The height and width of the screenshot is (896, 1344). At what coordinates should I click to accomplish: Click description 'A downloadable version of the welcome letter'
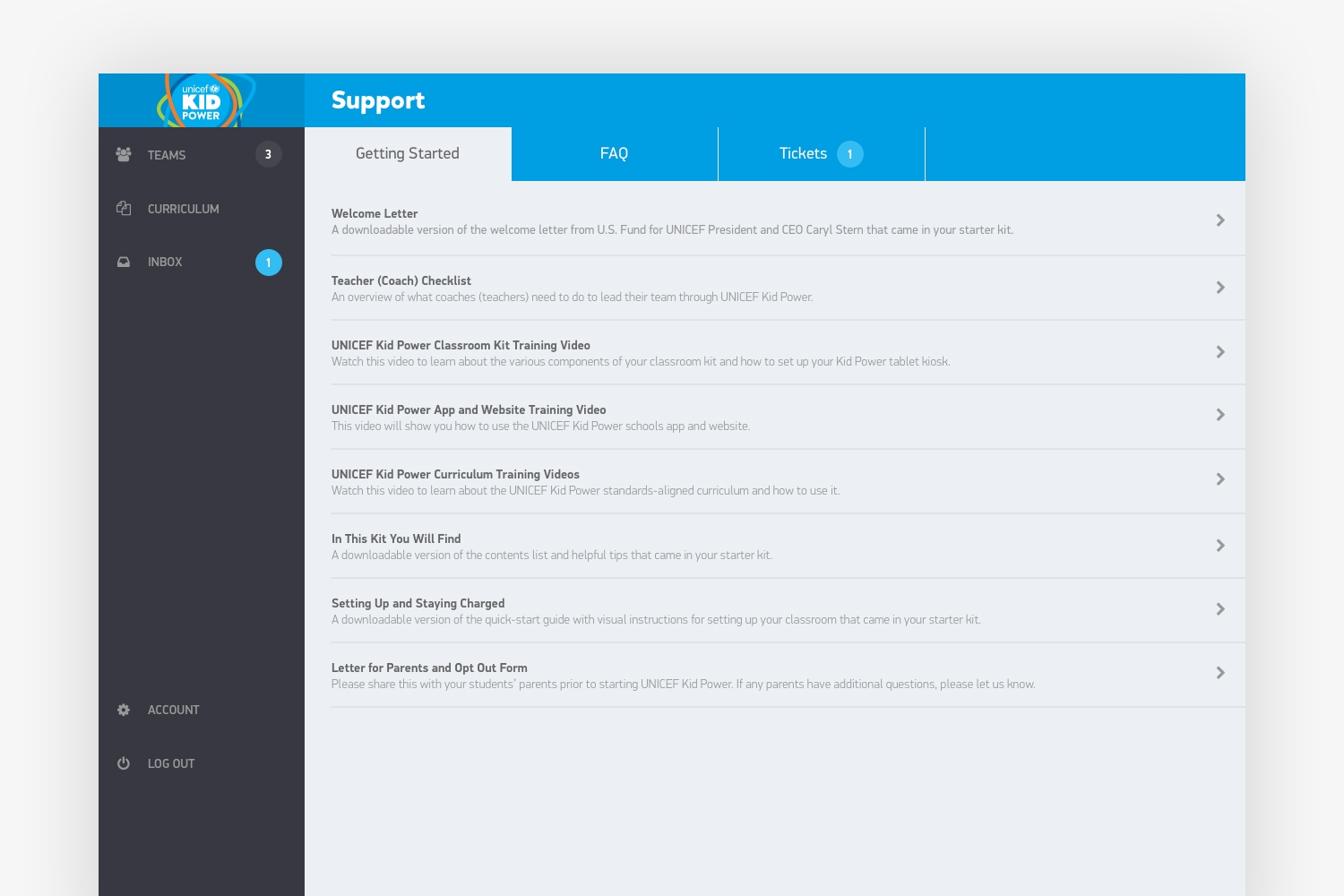[672, 229]
